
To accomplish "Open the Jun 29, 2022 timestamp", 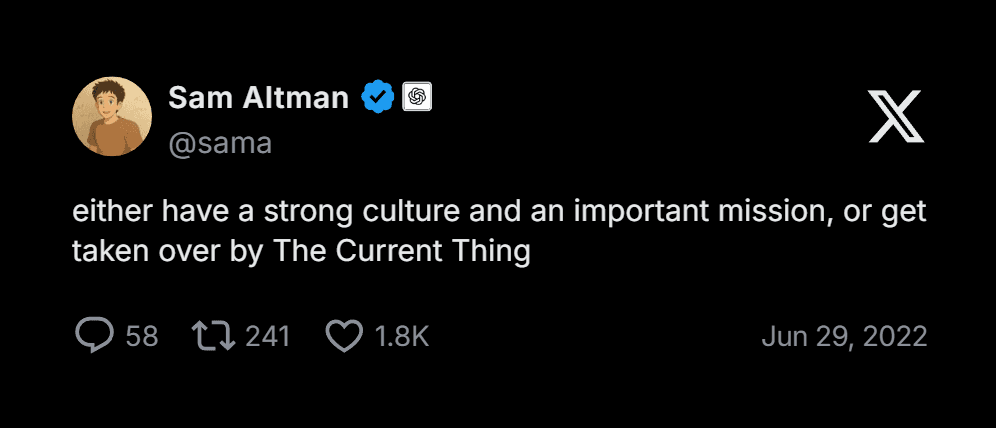I will point(844,336).
